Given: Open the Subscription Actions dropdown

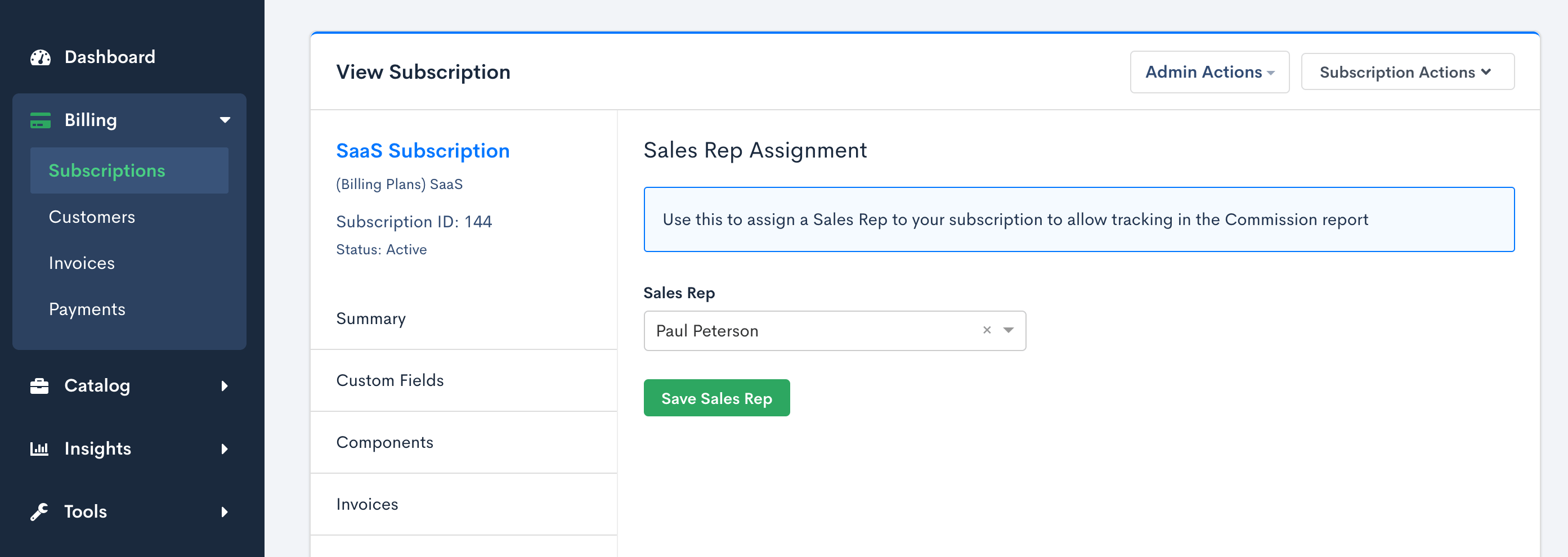Looking at the screenshot, I should pyautogui.click(x=1406, y=73).
